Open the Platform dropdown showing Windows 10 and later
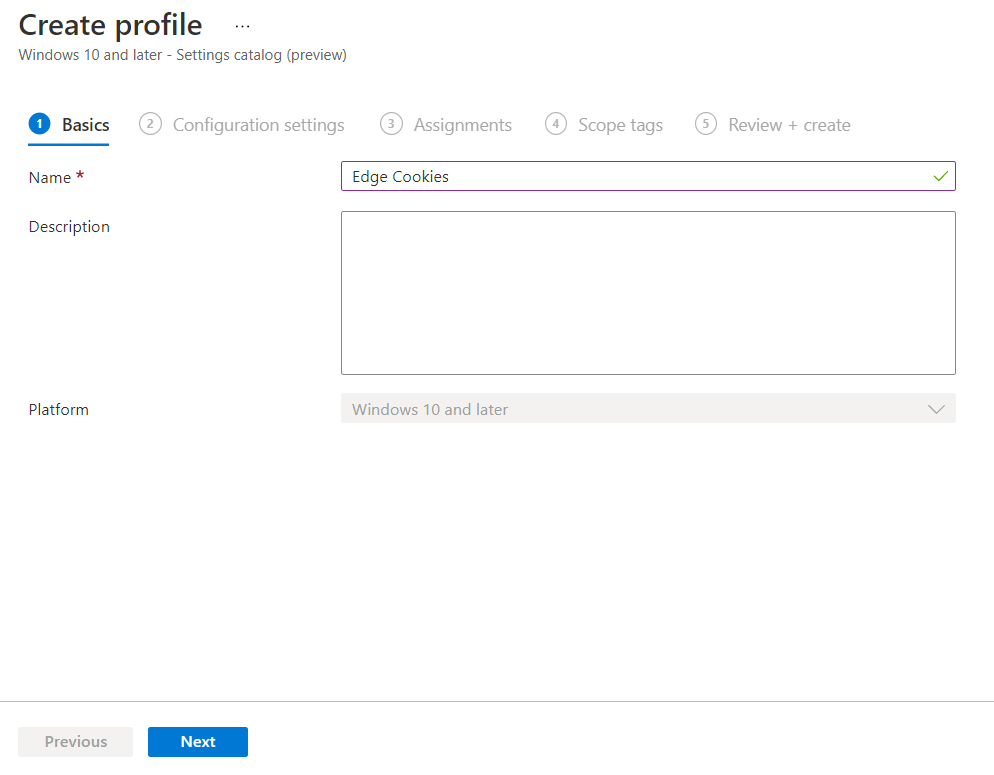The height and width of the screenshot is (775, 994). click(648, 409)
